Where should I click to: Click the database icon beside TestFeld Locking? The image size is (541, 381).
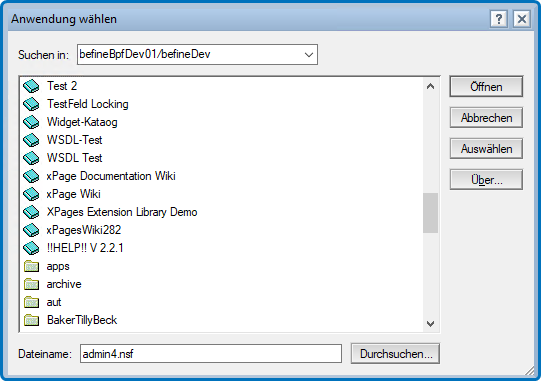pos(31,104)
